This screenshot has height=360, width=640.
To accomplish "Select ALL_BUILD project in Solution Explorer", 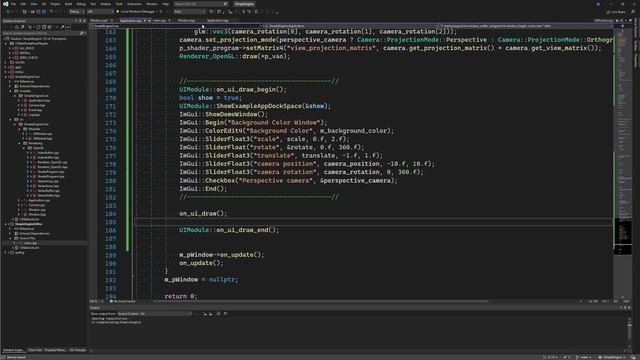I will (27, 48).
